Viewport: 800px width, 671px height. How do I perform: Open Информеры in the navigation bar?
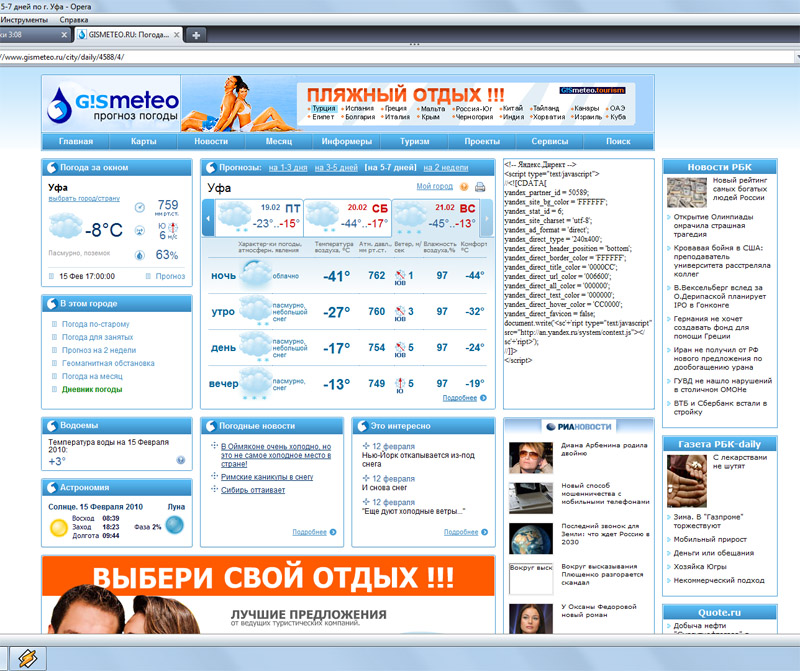(x=347, y=141)
